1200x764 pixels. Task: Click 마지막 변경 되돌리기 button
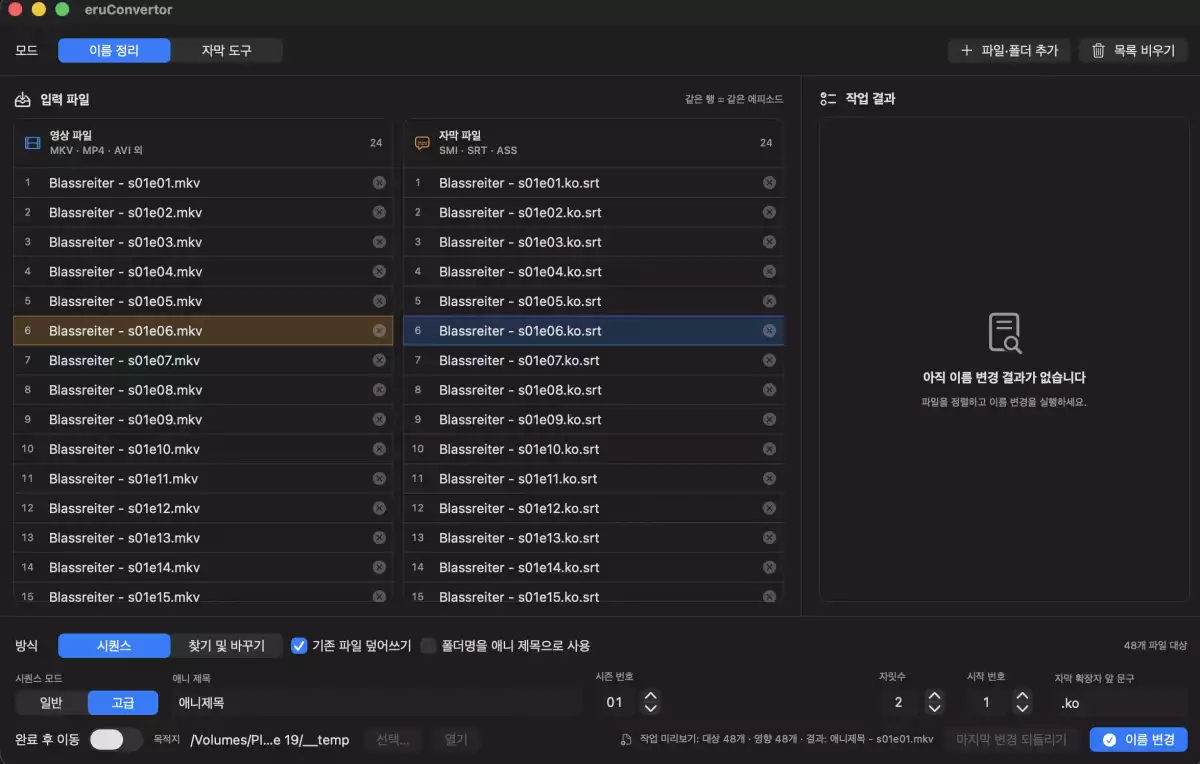[x=1012, y=740]
